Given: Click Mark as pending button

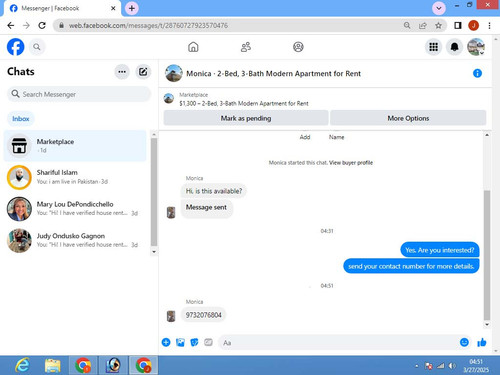Looking at the screenshot, I should tap(246, 118).
